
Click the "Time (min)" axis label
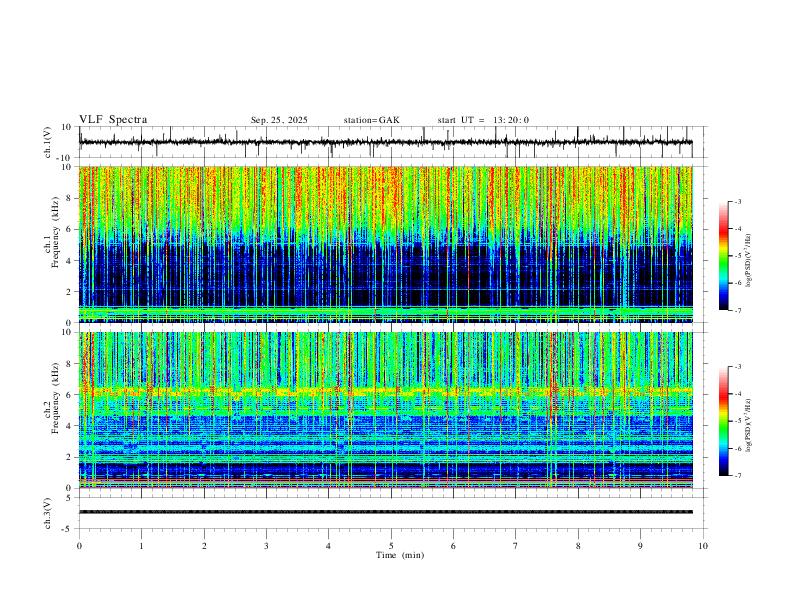(400, 555)
